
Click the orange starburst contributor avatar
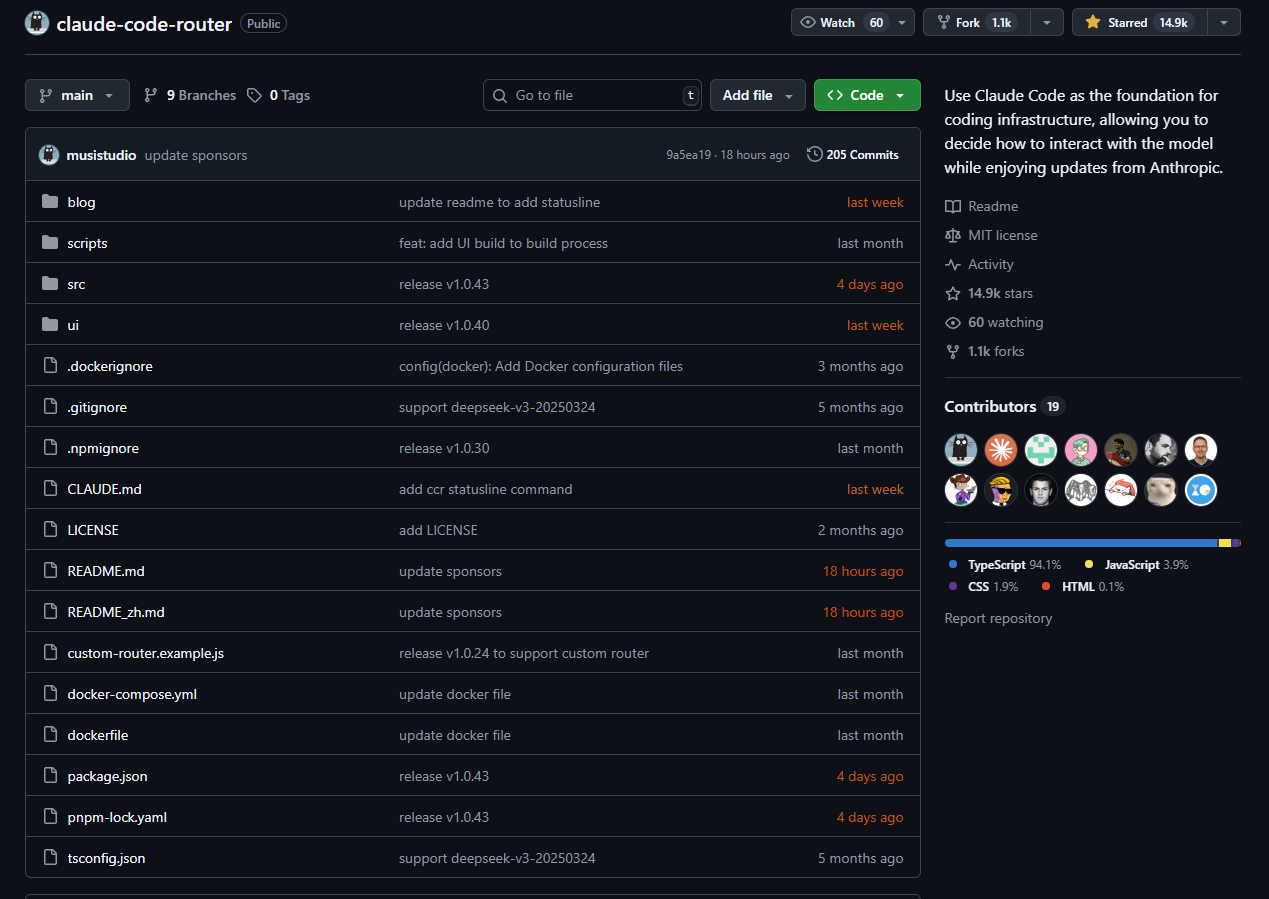pyautogui.click(x=1001, y=450)
